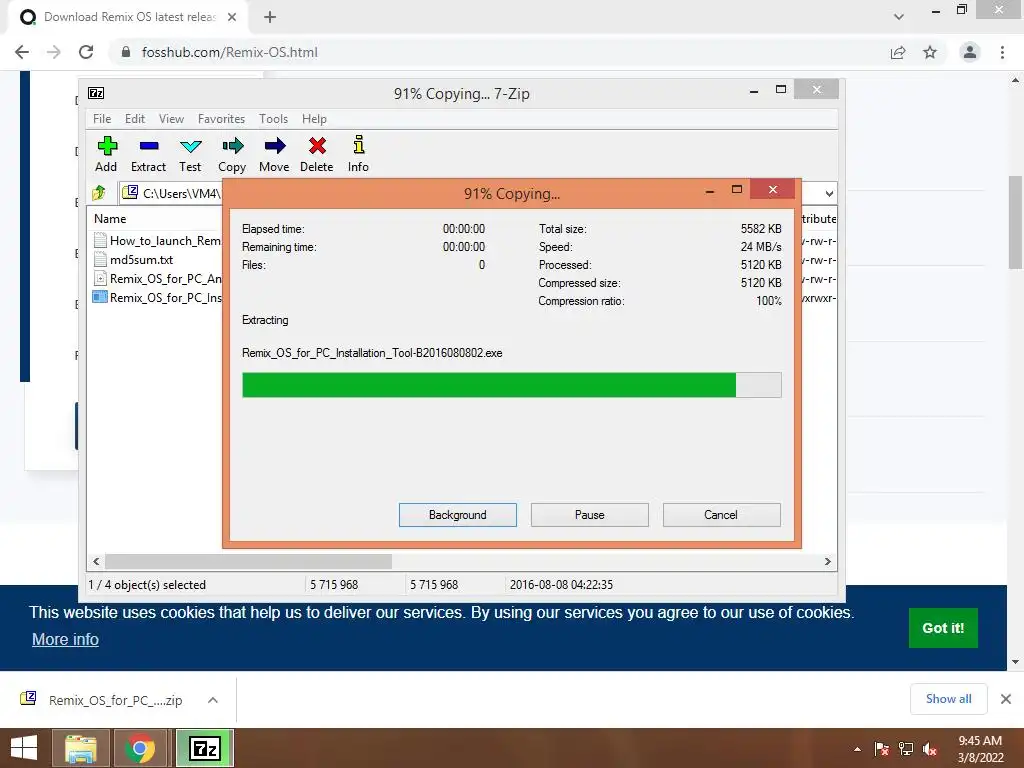Click the Add tool in 7-Zip toolbar
Image resolution: width=1024 pixels, height=768 pixels.
[x=106, y=154]
